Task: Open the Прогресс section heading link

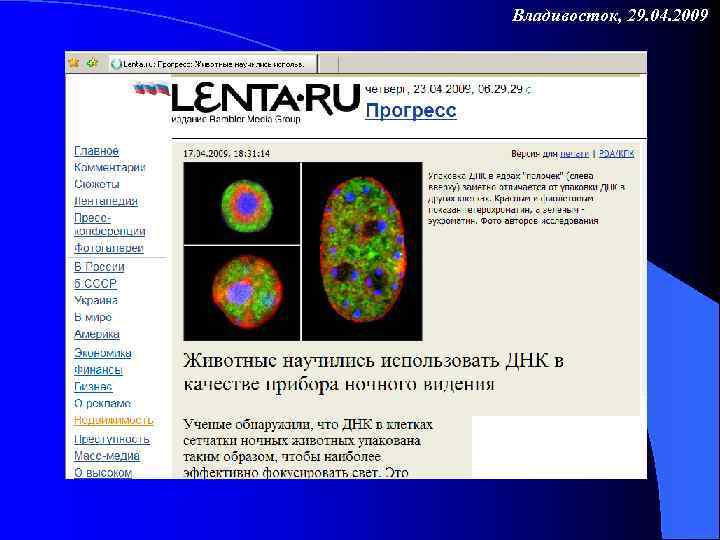Action: tap(411, 111)
